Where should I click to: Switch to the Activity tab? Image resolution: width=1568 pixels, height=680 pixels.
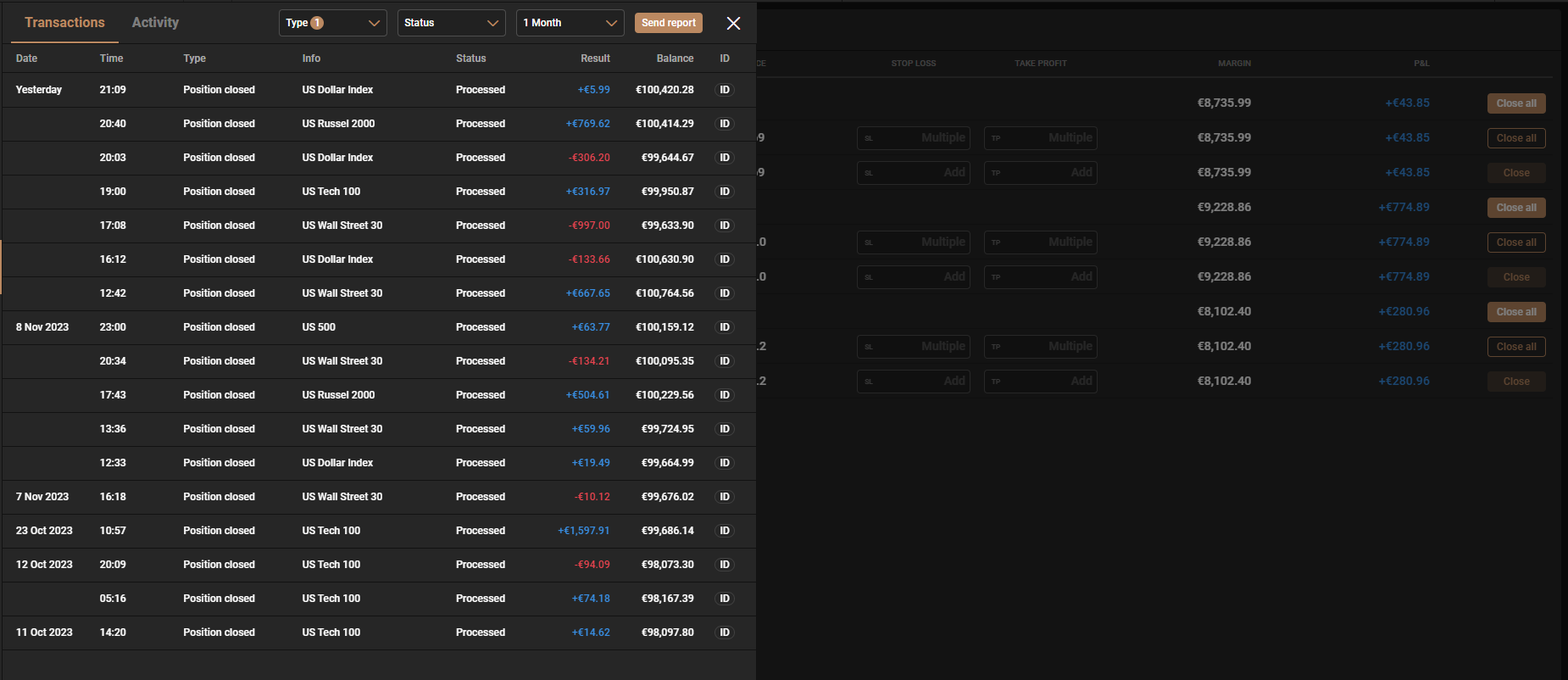tap(155, 23)
